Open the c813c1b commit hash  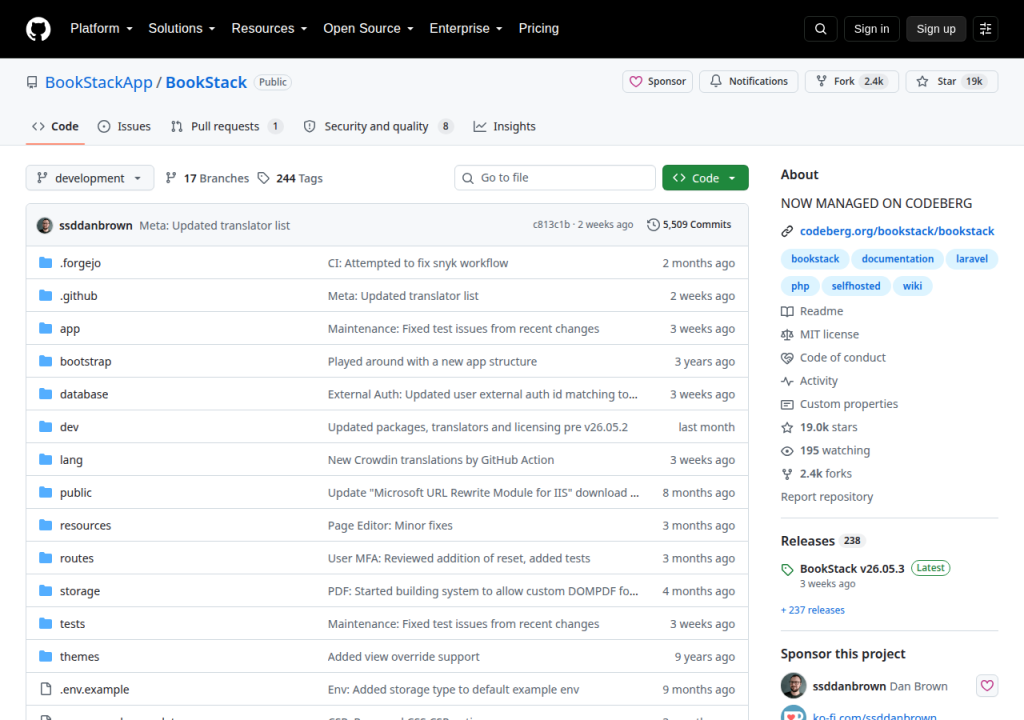pyautogui.click(x=551, y=225)
